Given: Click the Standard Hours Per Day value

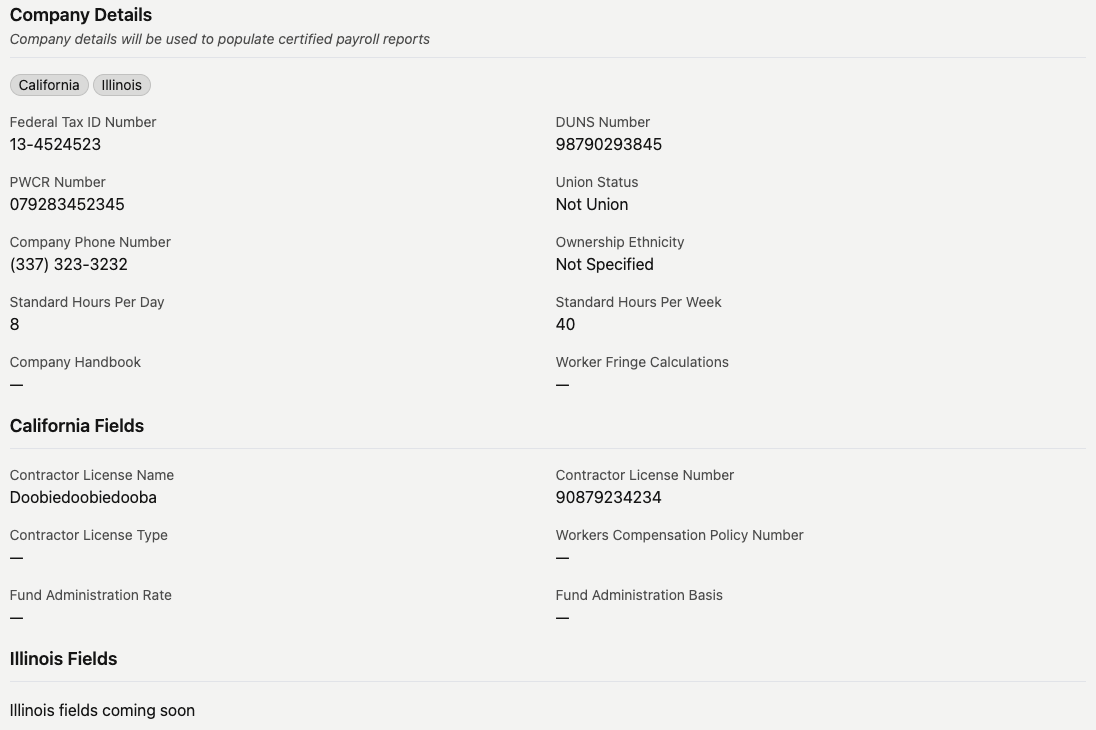Looking at the screenshot, I should click(x=15, y=324).
